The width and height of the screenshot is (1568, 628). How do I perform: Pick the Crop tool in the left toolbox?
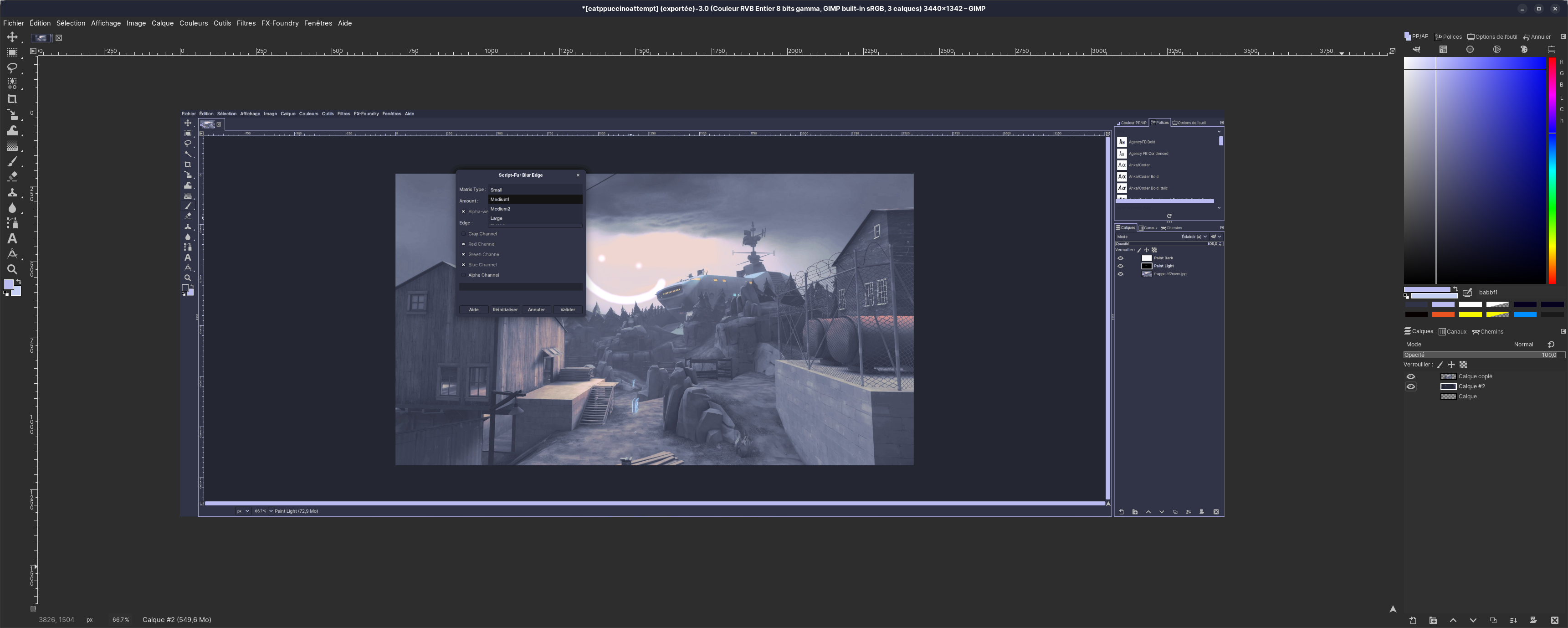point(12,99)
